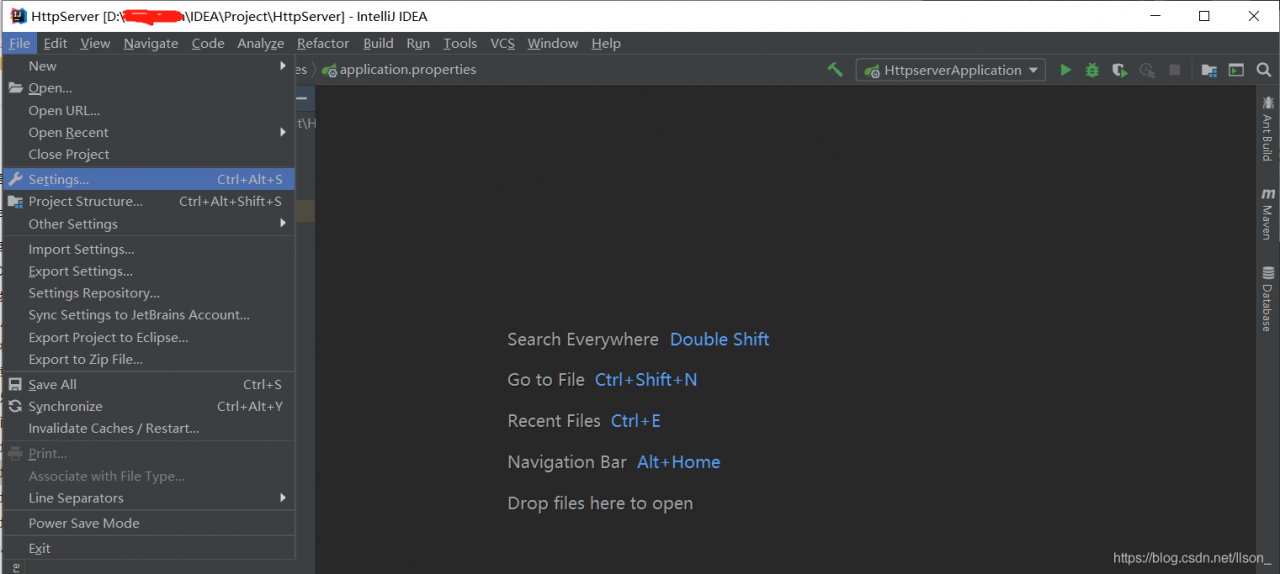
Task: Open the Analyze menu
Action: (261, 43)
